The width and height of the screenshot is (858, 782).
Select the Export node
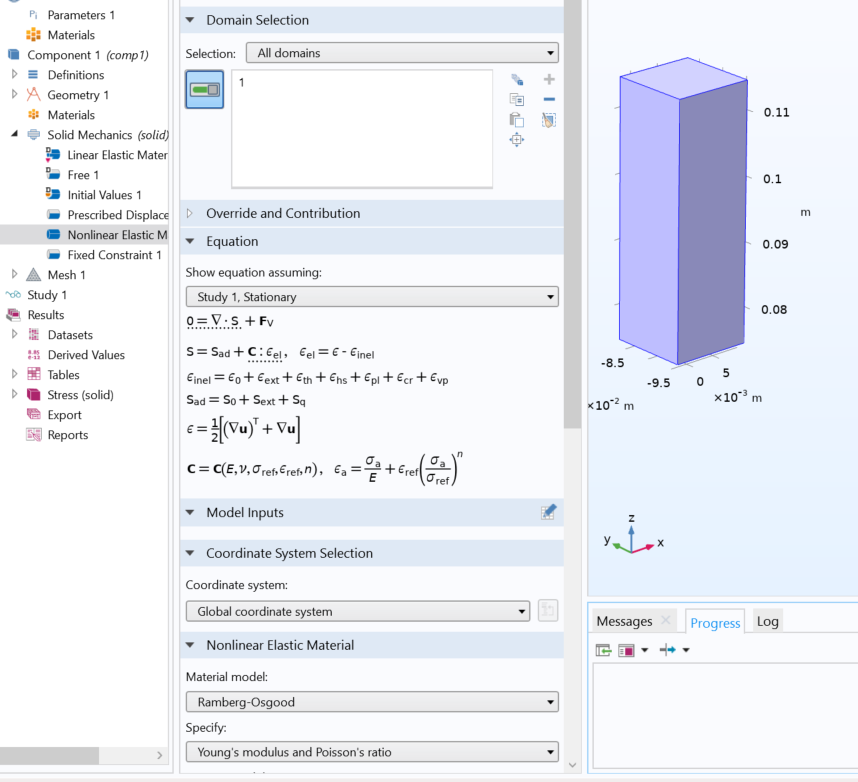coord(65,415)
